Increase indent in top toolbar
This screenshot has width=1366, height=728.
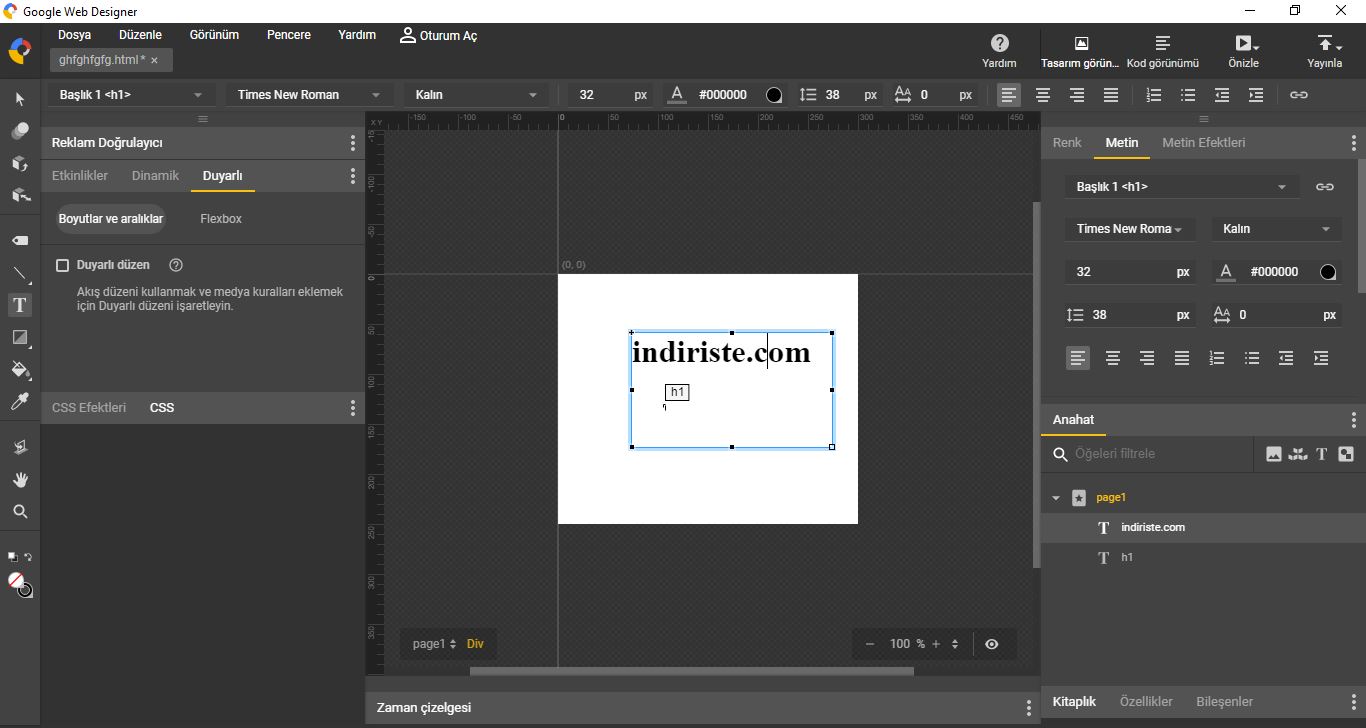pos(1256,95)
